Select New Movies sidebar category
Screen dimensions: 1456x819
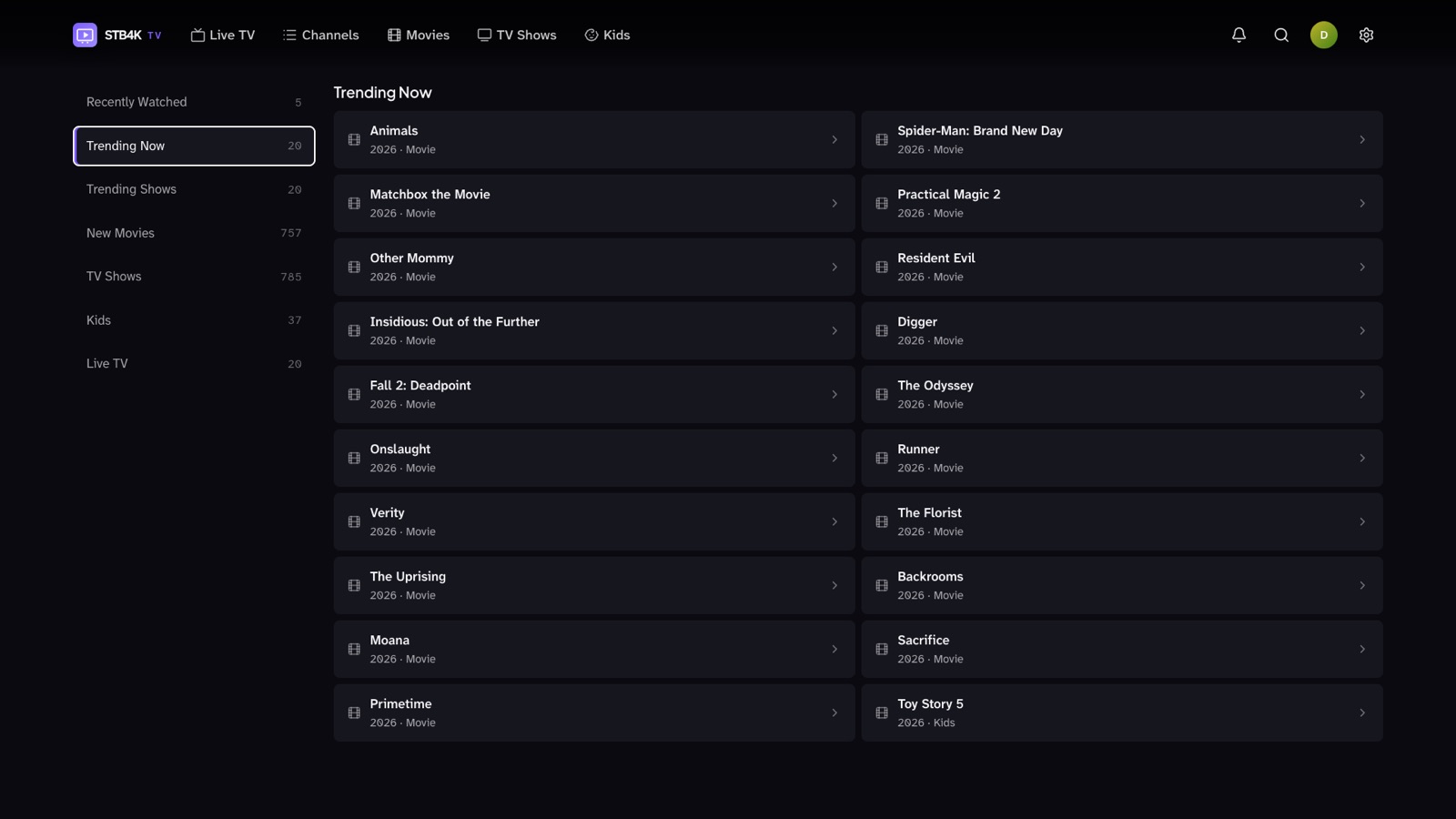(194, 233)
